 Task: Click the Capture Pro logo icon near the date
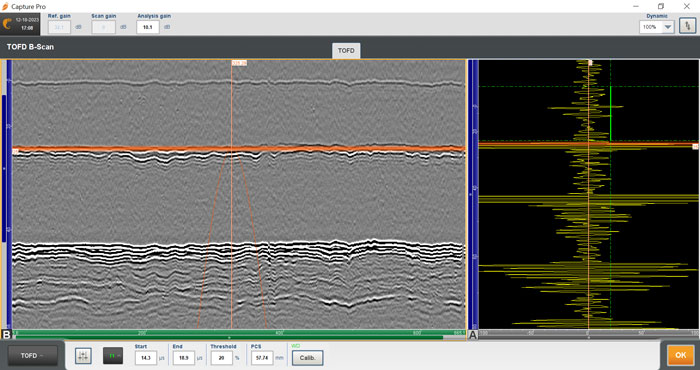(7, 24)
